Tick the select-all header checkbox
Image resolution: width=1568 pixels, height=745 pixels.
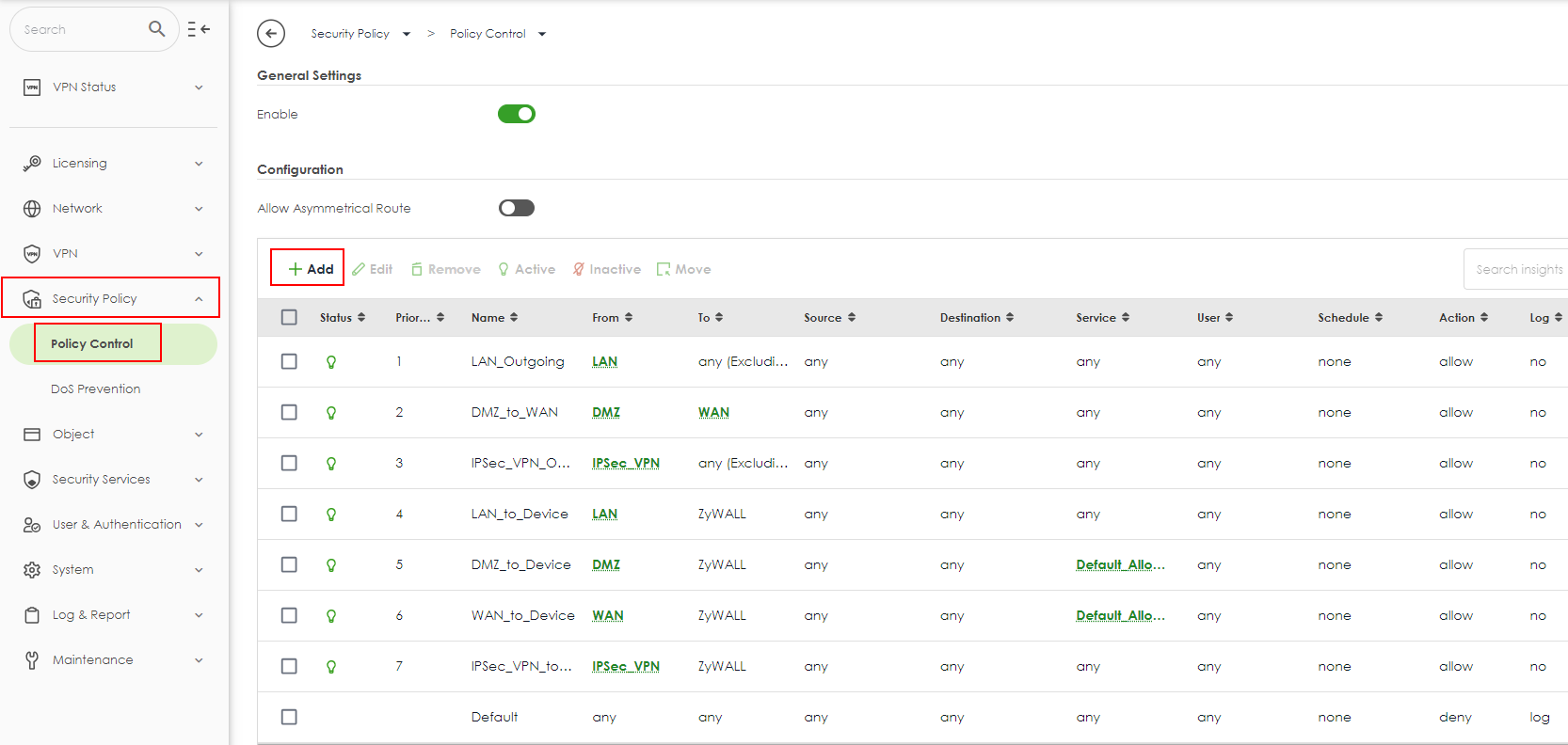[289, 318]
